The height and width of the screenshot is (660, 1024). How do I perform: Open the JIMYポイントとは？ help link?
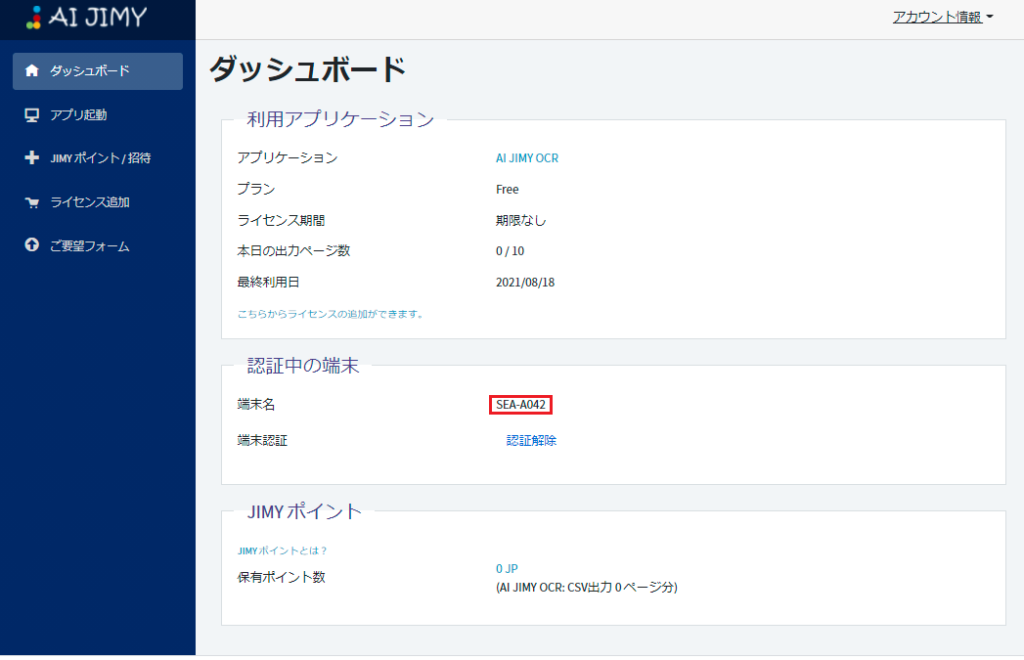pos(282,551)
